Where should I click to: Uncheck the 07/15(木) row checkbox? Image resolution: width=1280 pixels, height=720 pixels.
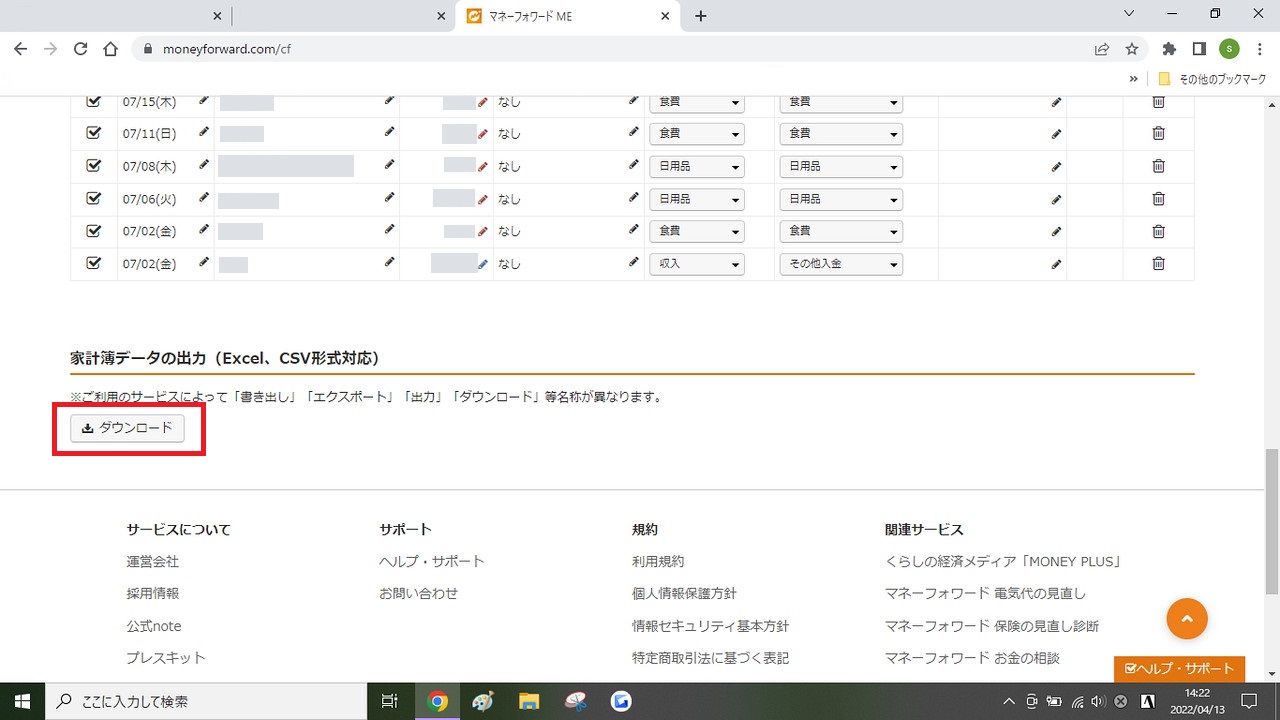(94, 101)
